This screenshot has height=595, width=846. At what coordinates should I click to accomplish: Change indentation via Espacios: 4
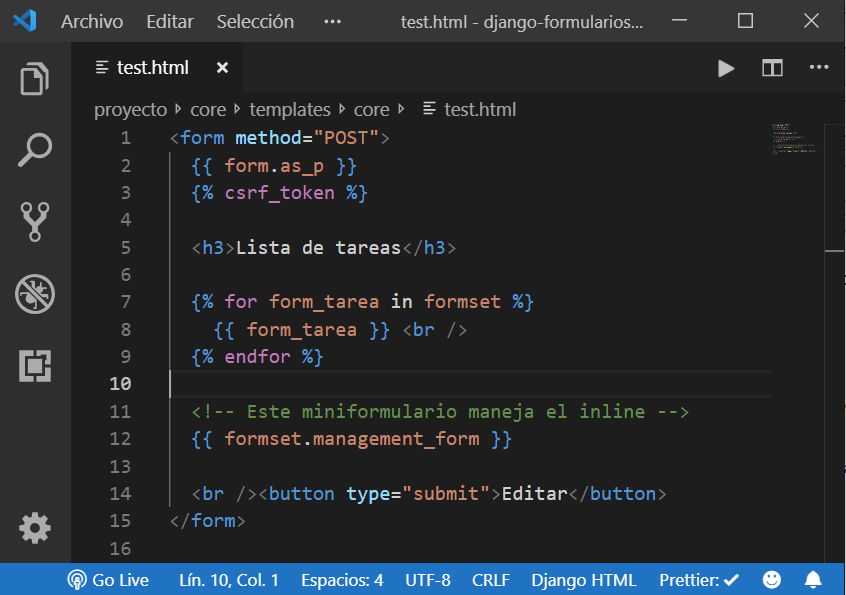(342, 580)
